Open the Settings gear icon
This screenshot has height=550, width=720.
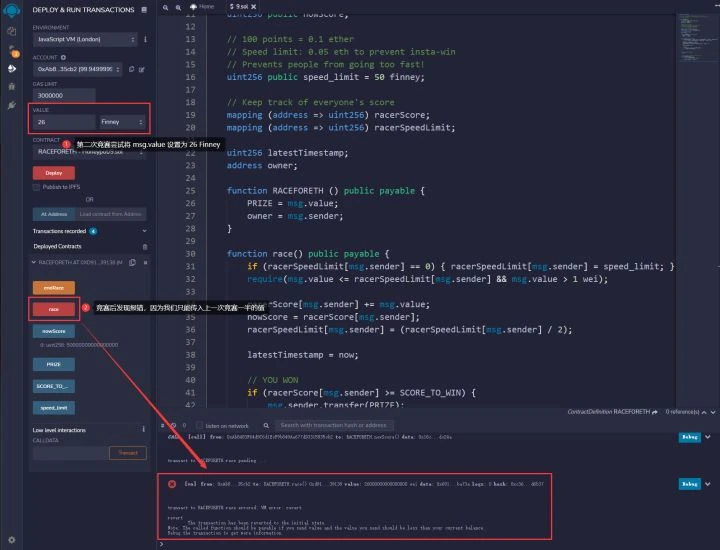pyautogui.click(x=11, y=540)
